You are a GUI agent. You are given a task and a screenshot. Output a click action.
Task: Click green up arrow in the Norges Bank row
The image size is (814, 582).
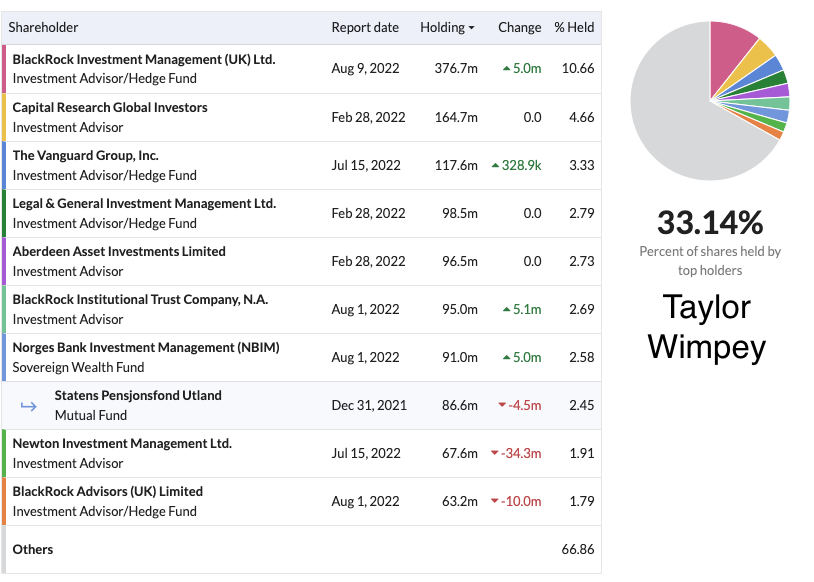coord(507,357)
